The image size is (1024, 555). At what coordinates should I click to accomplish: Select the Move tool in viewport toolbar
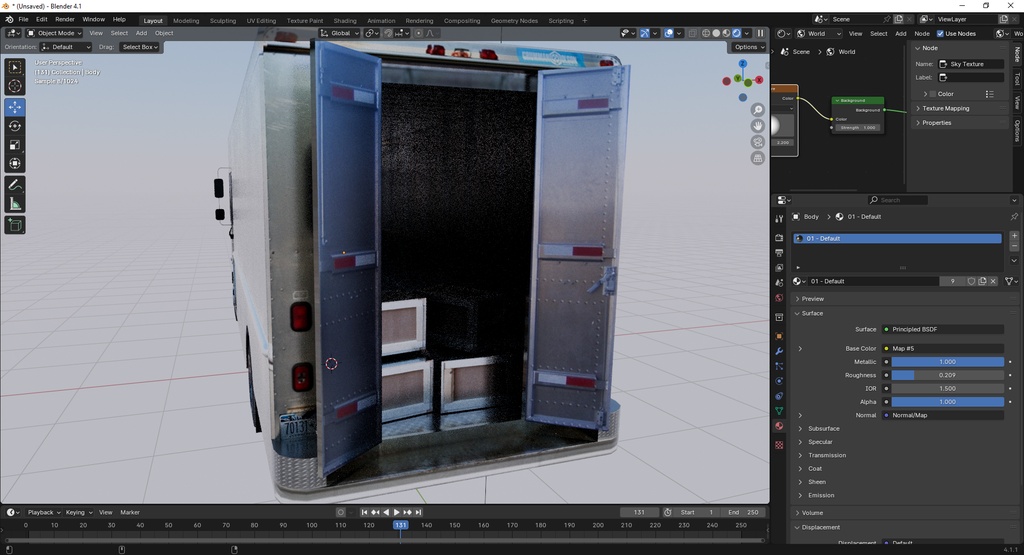click(x=15, y=107)
